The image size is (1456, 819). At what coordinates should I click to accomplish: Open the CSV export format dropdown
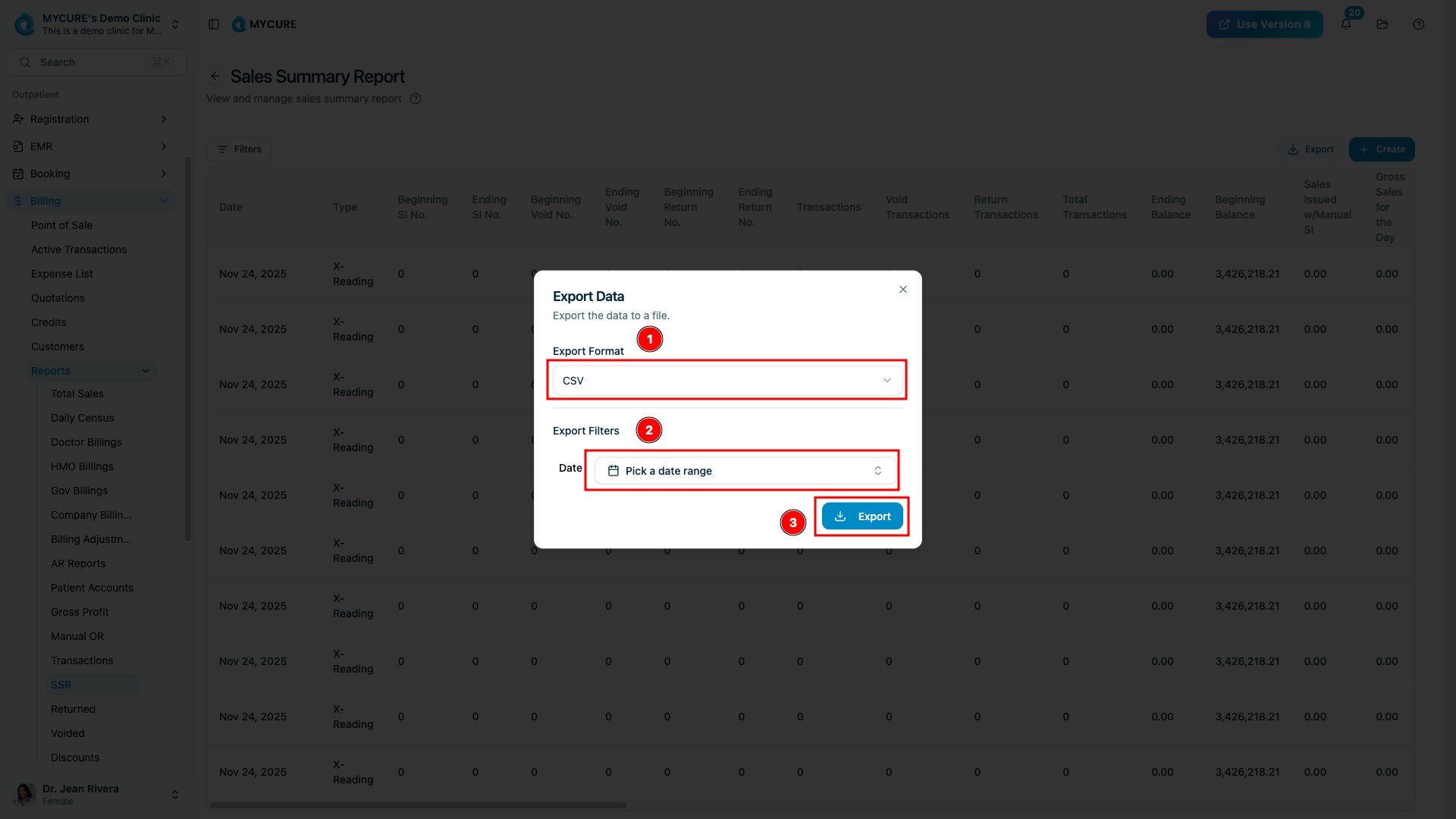pyautogui.click(x=726, y=381)
